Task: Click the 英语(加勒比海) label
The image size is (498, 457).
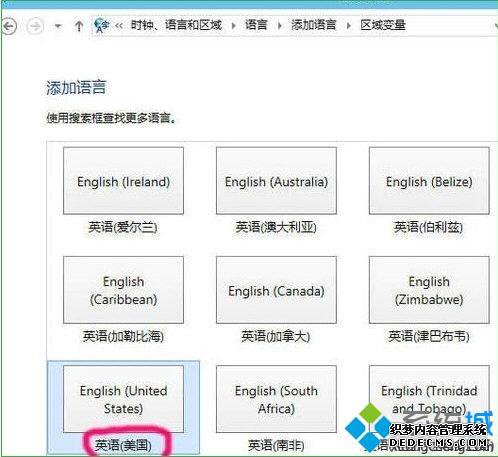Action: pos(123,336)
